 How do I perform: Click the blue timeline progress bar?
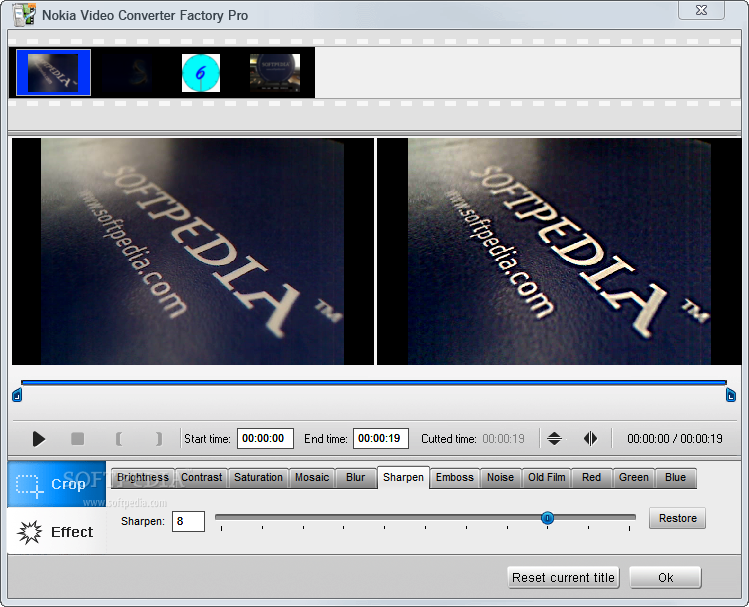(x=374, y=383)
